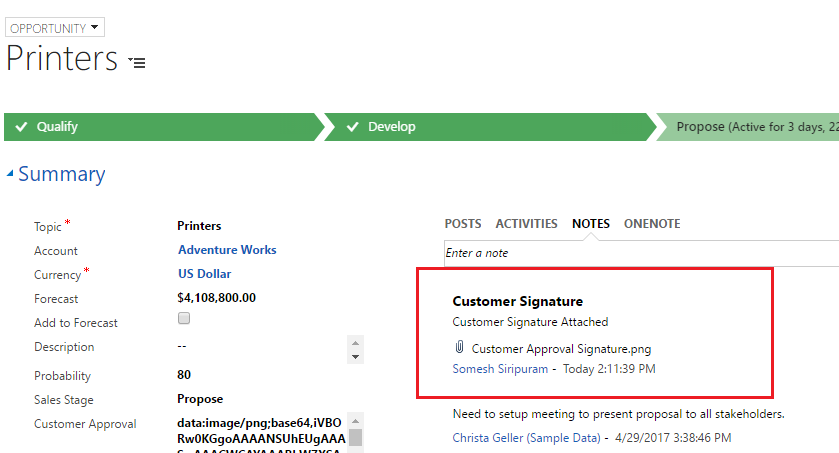Image resolution: width=839 pixels, height=453 pixels.
Task: Click the Description field down arrow
Action: [x=353, y=355]
